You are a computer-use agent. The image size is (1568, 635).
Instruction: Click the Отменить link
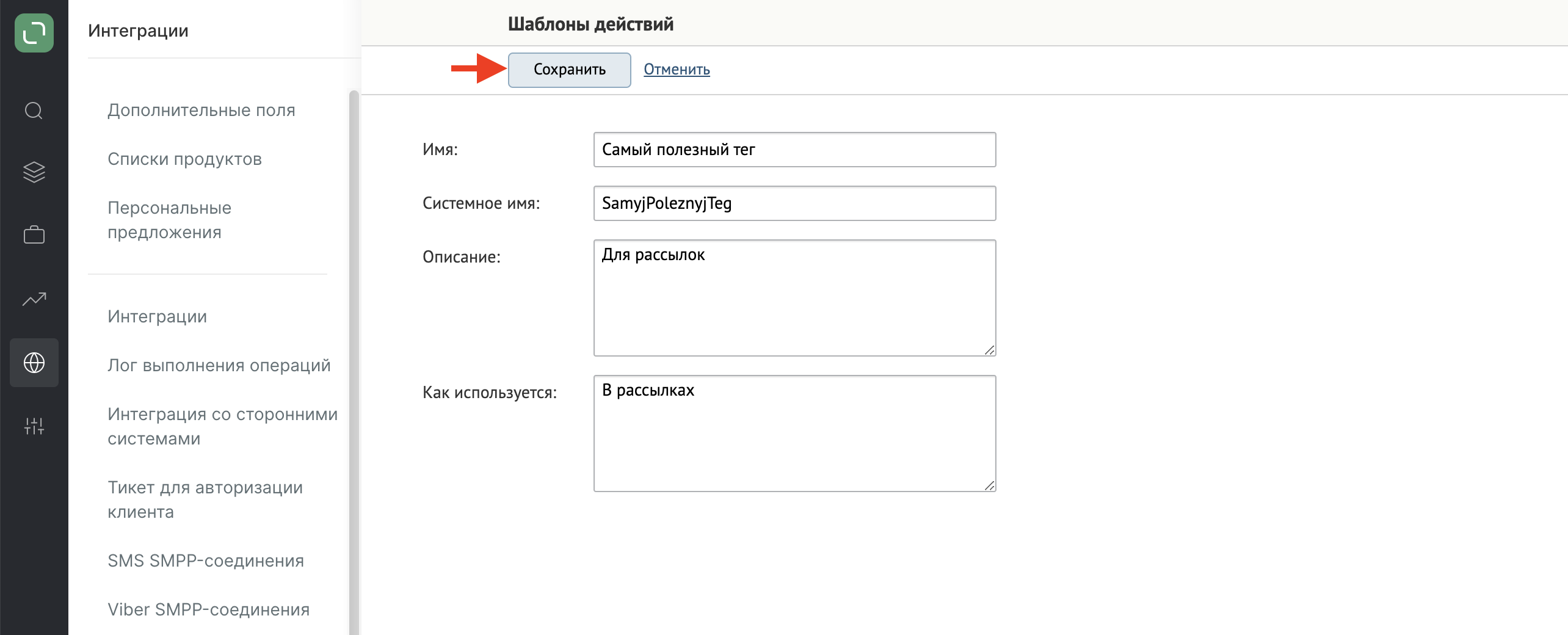pos(677,70)
